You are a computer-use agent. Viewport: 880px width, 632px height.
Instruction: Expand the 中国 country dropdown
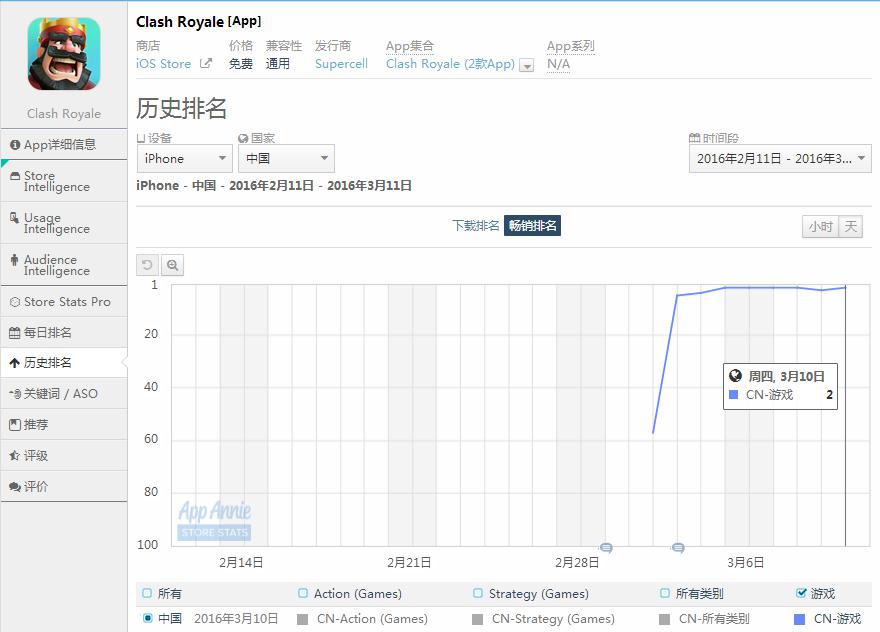point(286,158)
